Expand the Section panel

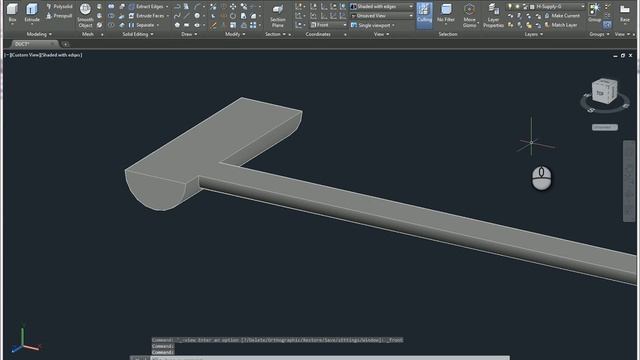pyautogui.click(x=275, y=34)
